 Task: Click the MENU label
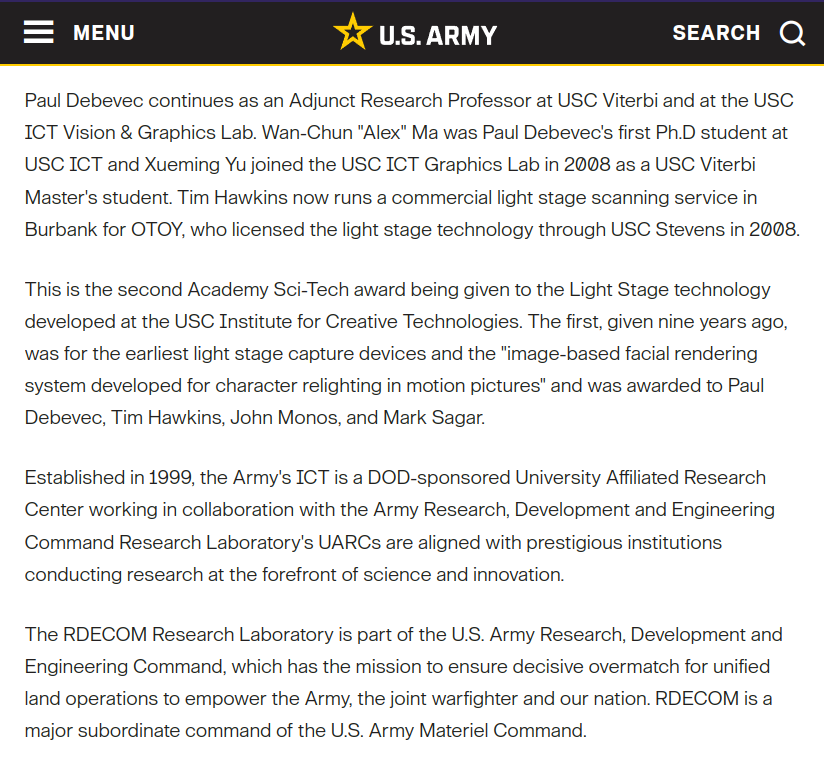[104, 33]
